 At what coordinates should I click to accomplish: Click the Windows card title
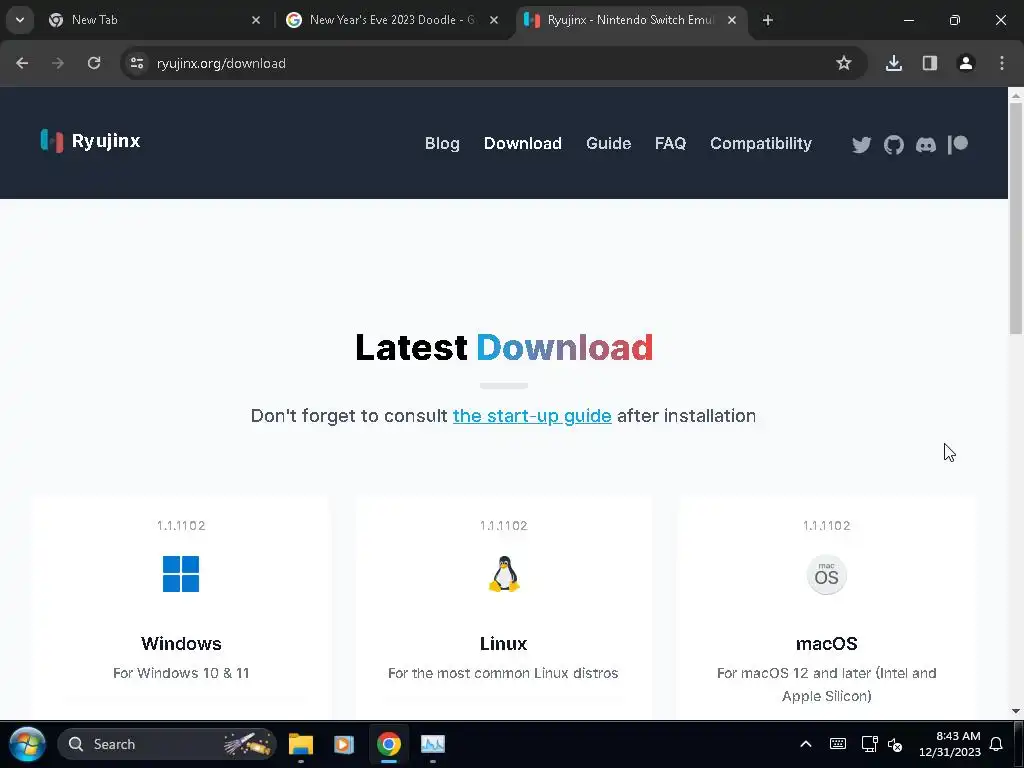181,644
